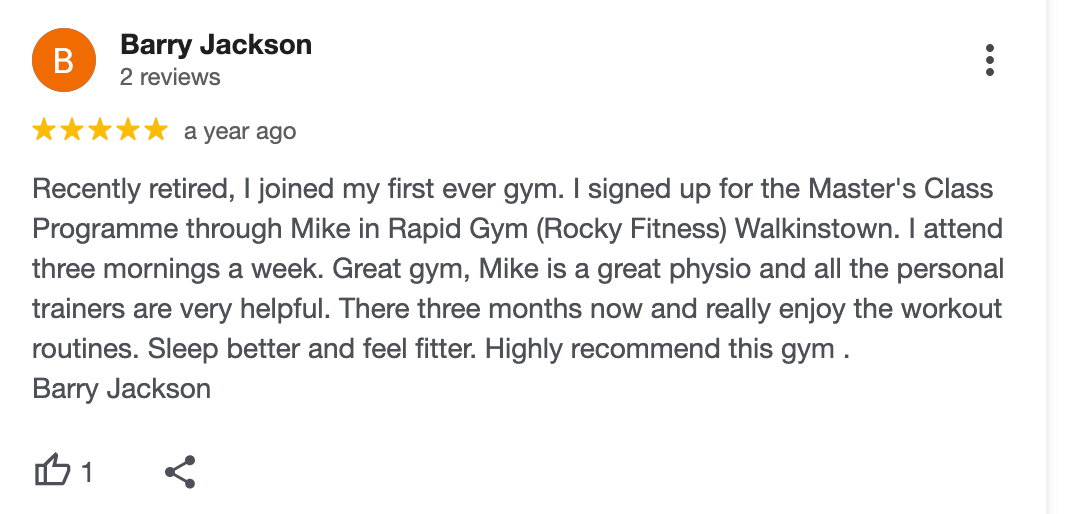The width and height of the screenshot is (1068, 514).
Task: Click the orange B profile avatar
Action: point(64,60)
